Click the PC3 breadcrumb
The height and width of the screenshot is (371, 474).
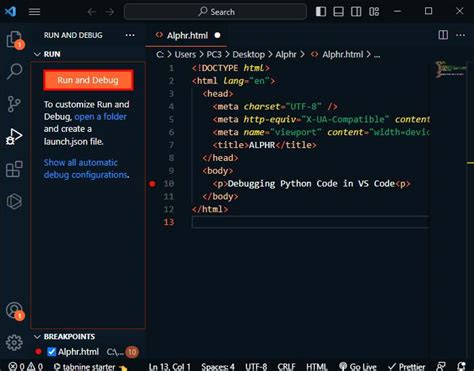[214, 54]
